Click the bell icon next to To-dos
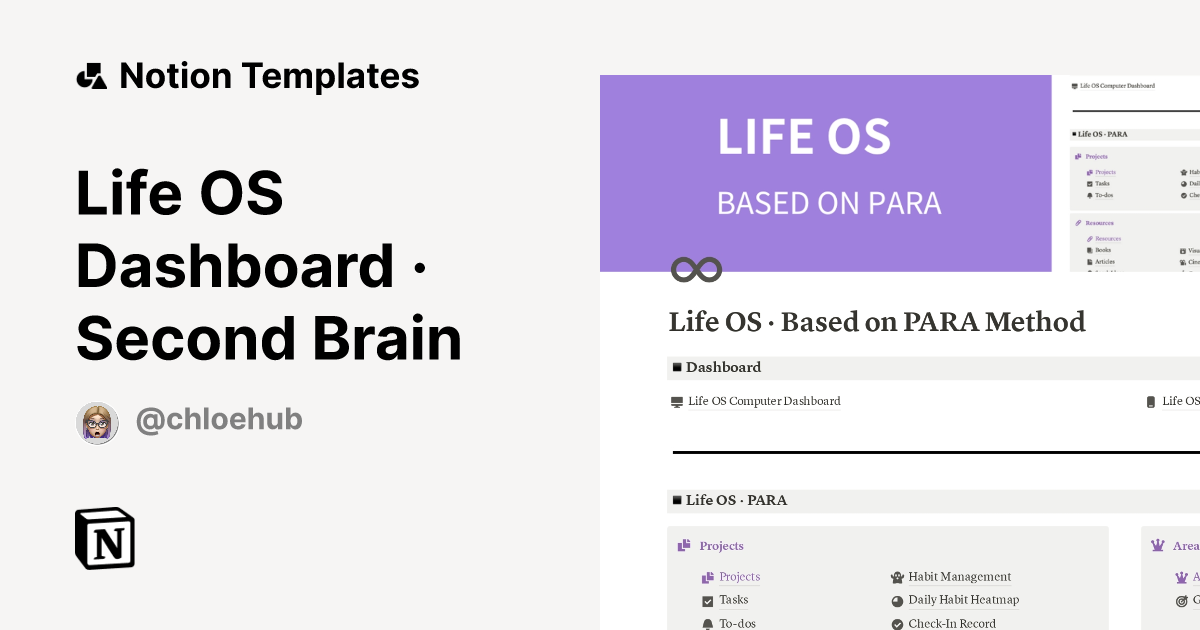 pyautogui.click(x=706, y=623)
